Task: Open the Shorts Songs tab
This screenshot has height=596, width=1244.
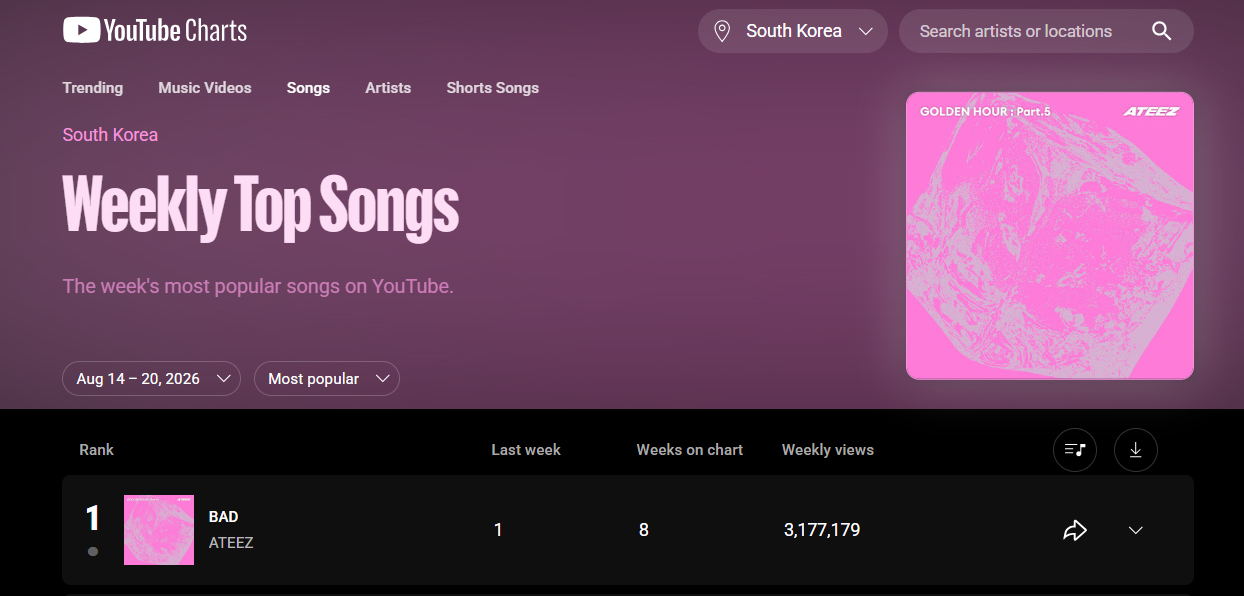Action: pyautogui.click(x=493, y=88)
